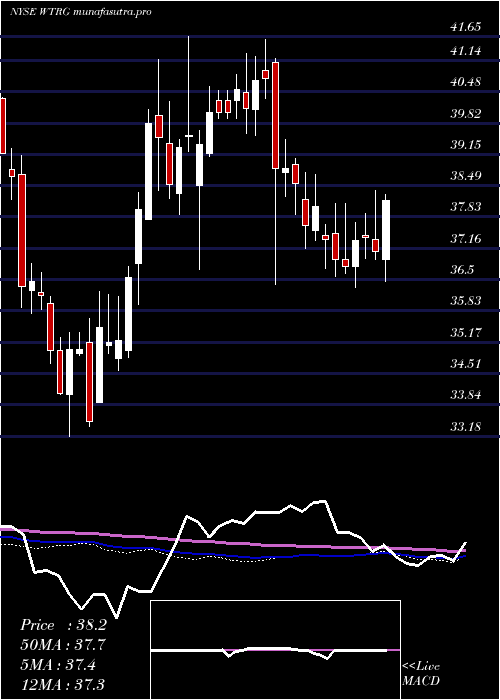Click the Price : 38.2 readout
This screenshot has width=500, height=700.
63,625
